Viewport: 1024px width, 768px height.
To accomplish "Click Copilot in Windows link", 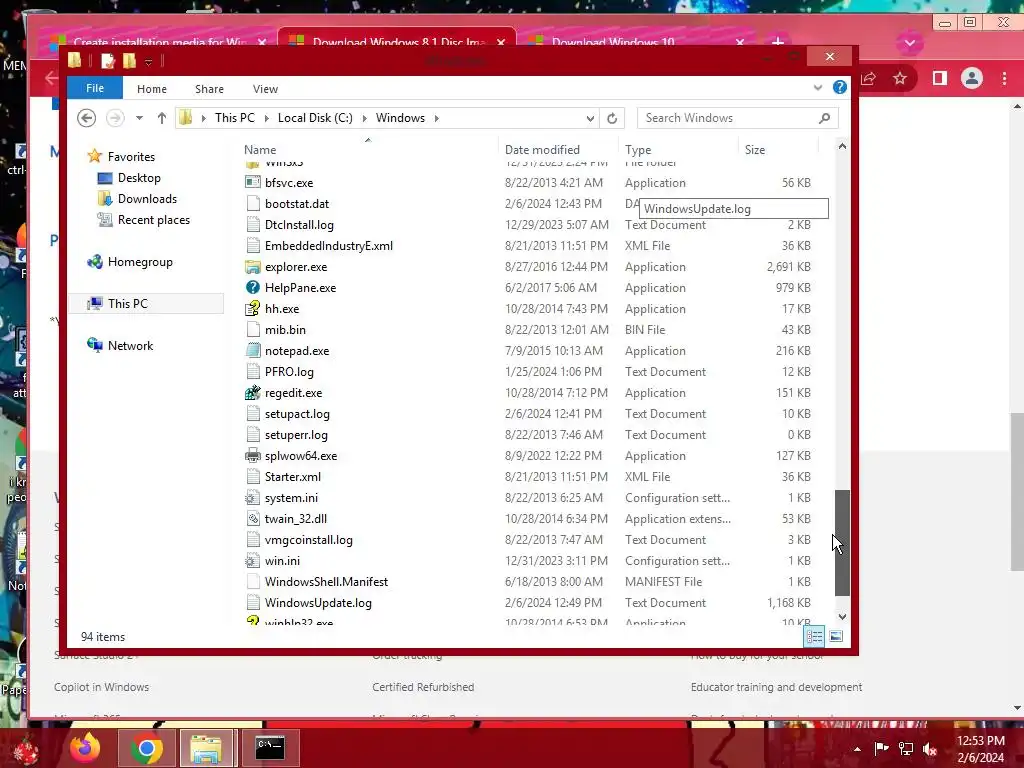I will [x=101, y=687].
